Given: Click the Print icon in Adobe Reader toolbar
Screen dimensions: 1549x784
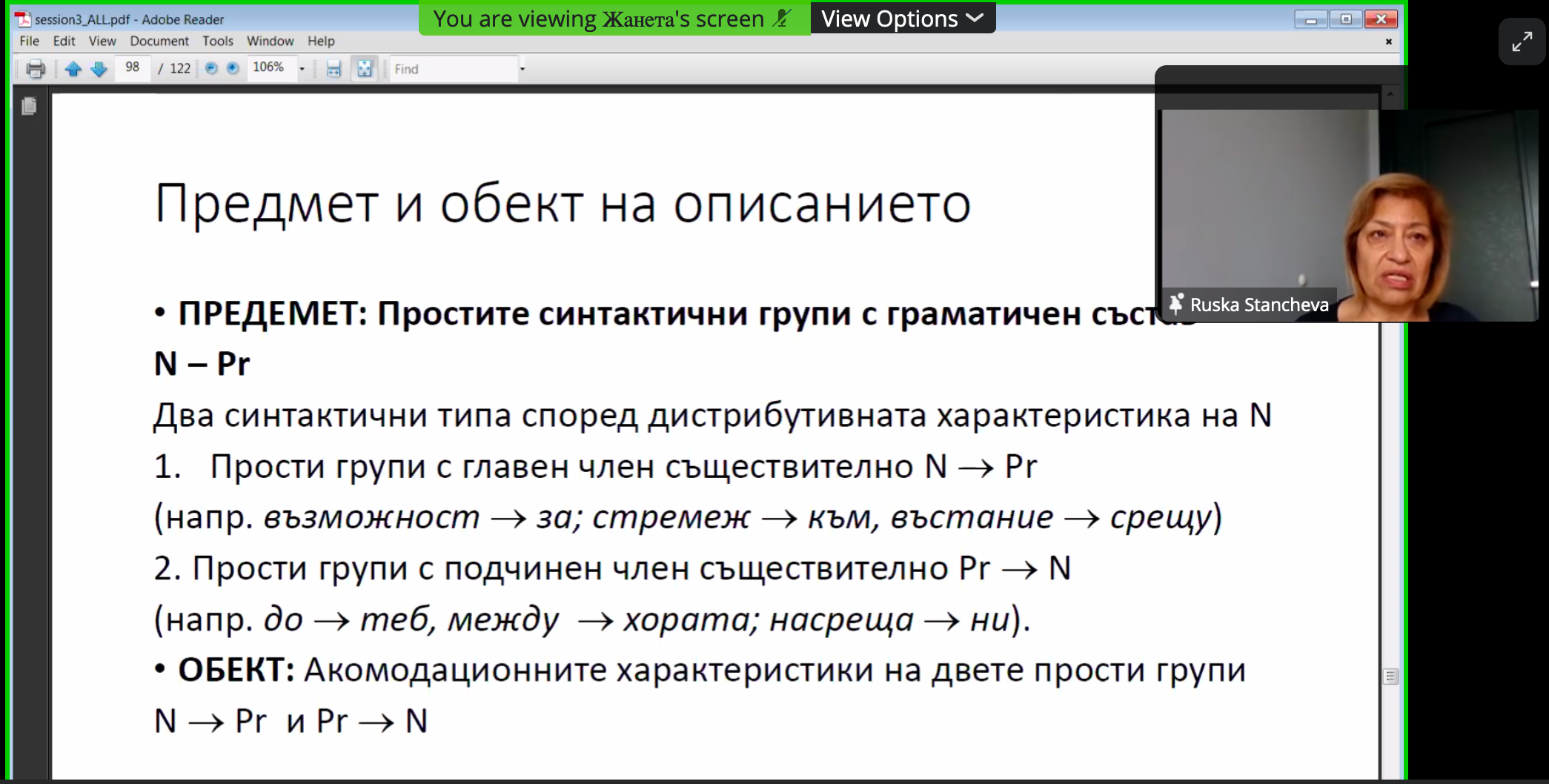Looking at the screenshot, I should pyautogui.click(x=35, y=69).
